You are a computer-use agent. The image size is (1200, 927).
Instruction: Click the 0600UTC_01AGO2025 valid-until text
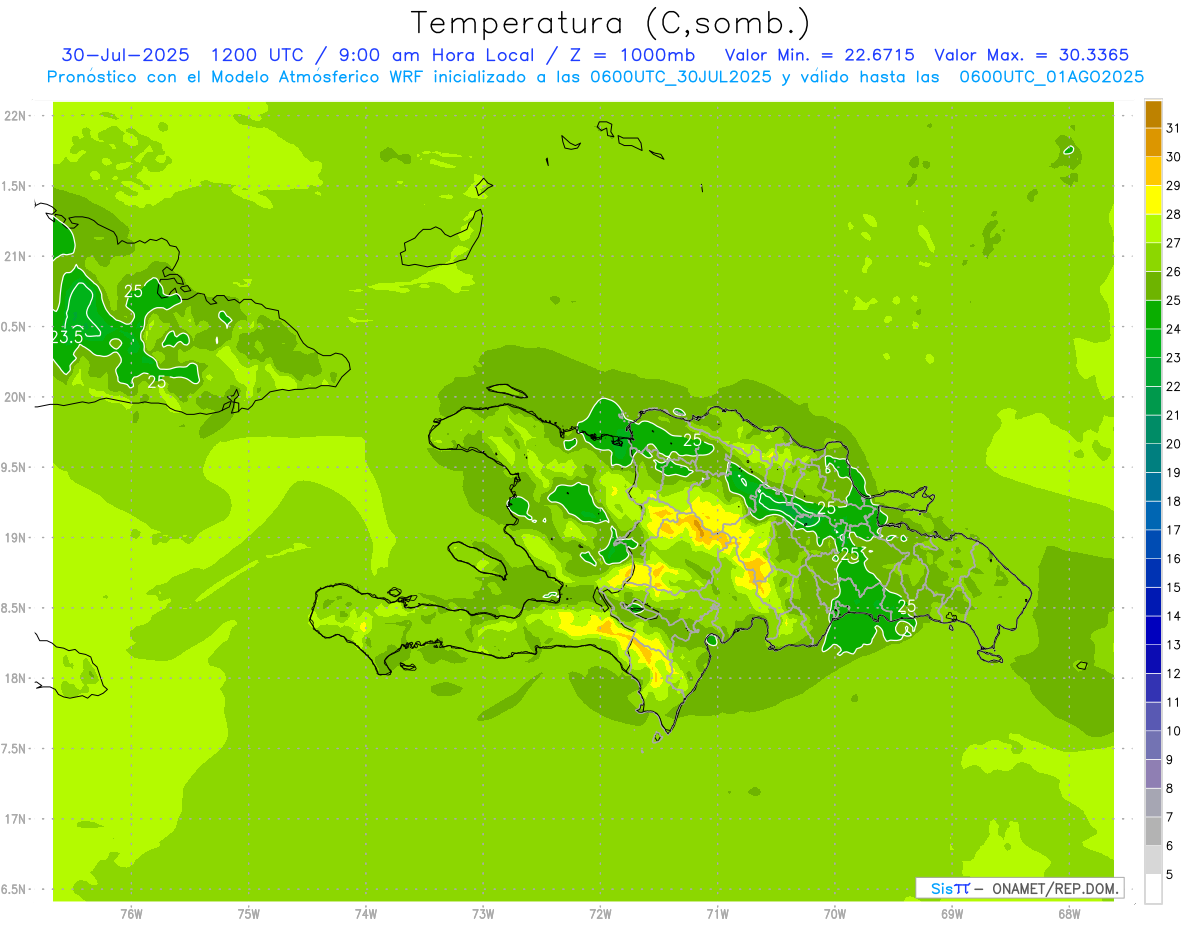pos(1051,77)
